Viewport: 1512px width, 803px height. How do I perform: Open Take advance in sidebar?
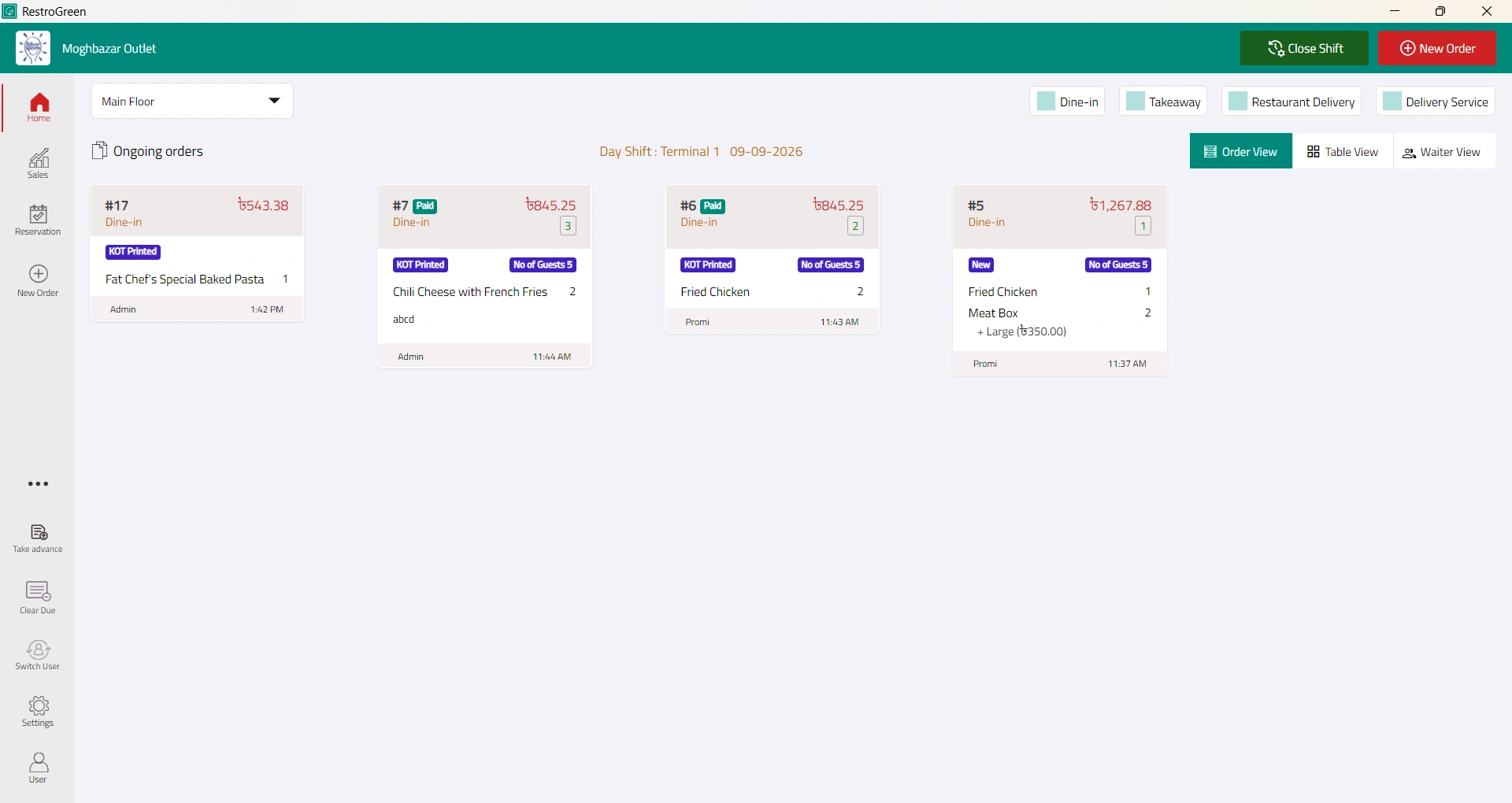tap(38, 539)
